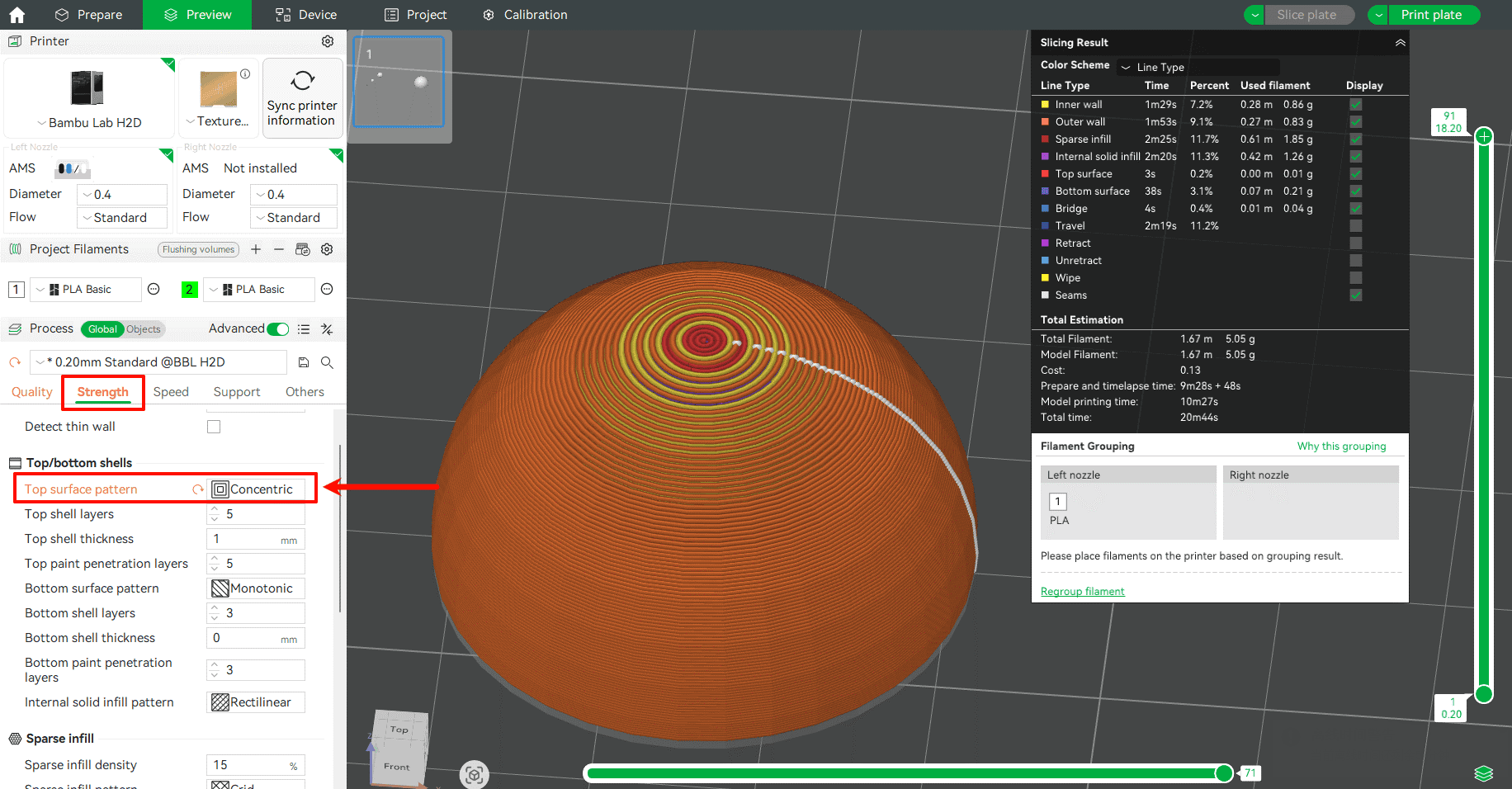Click the Home icon in top bar
This screenshot has height=789, width=1512.
tap(17, 15)
